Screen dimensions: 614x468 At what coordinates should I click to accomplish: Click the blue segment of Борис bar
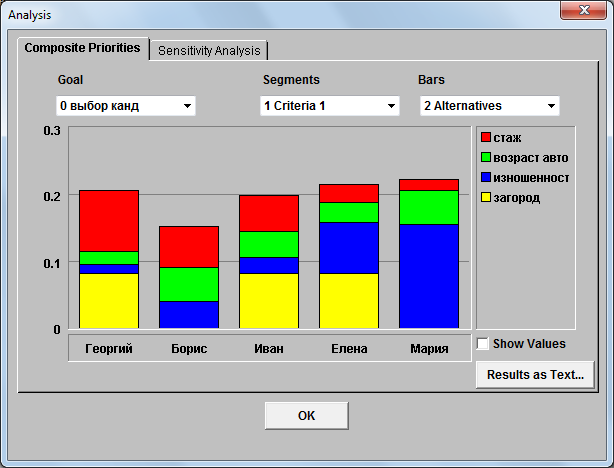189,315
